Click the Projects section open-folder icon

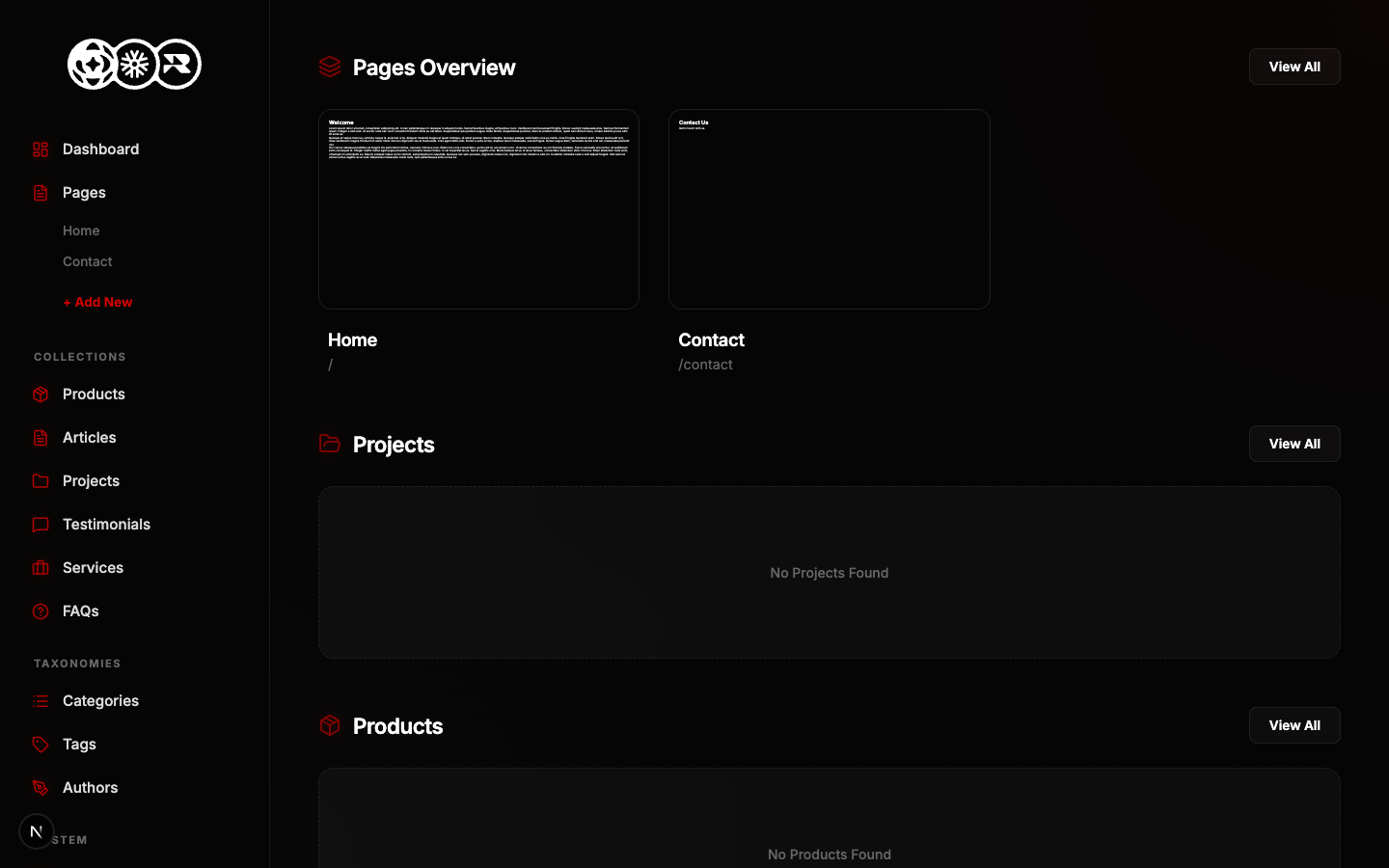[x=330, y=444]
